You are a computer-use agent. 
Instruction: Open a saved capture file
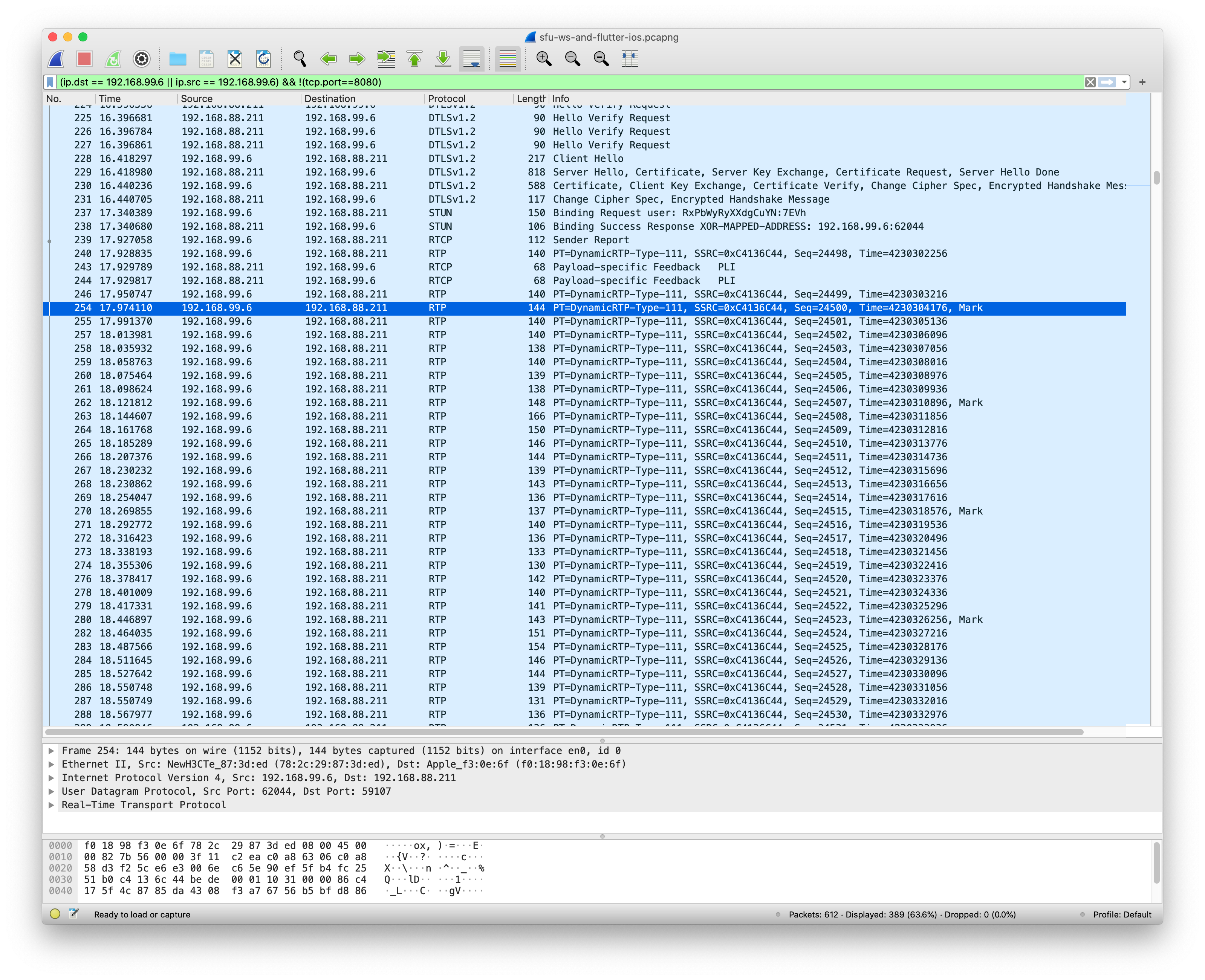(x=177, y=59)
